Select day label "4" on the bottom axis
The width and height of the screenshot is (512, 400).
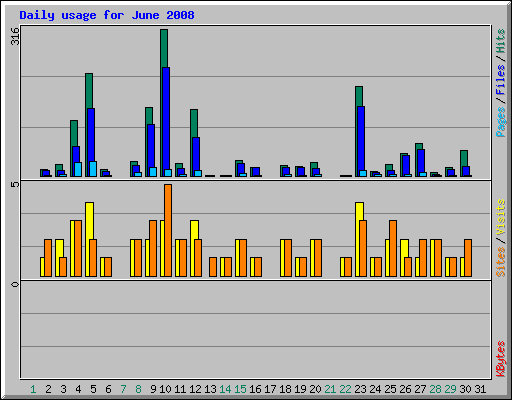(x=78, y=389)
